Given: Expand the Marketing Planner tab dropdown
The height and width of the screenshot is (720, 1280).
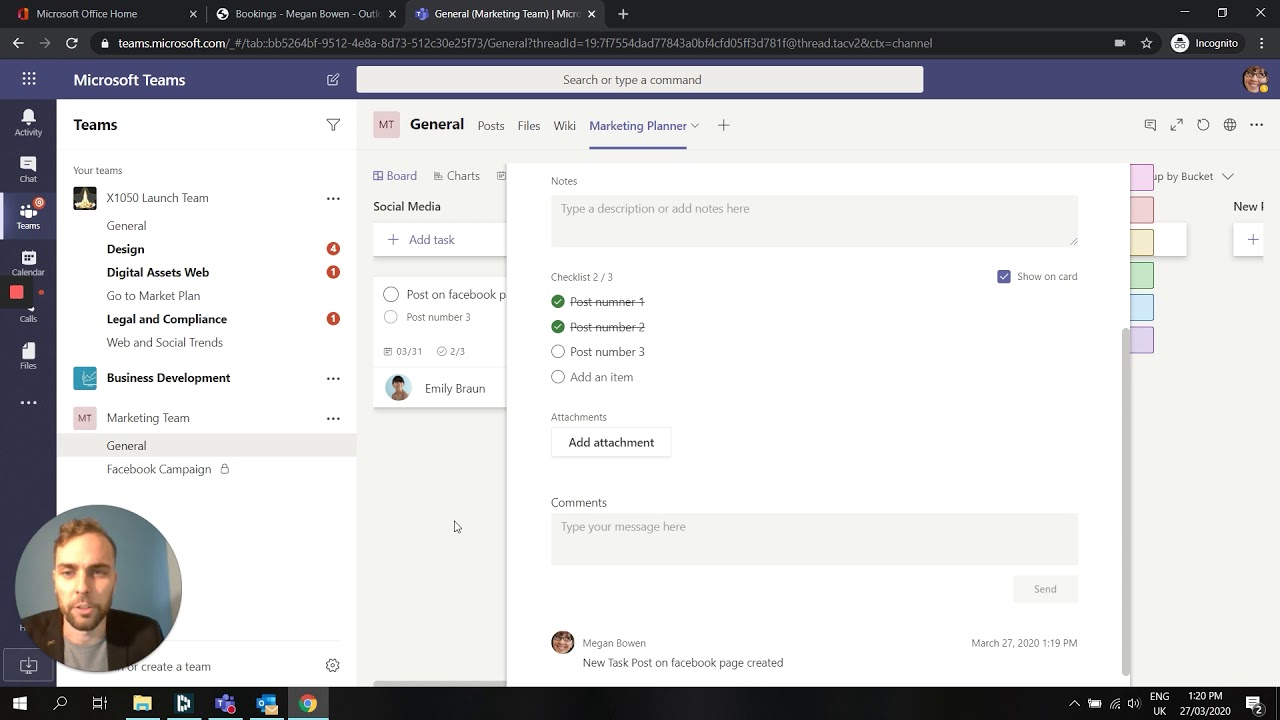Looking at the screenshot, I should [695, 125].
